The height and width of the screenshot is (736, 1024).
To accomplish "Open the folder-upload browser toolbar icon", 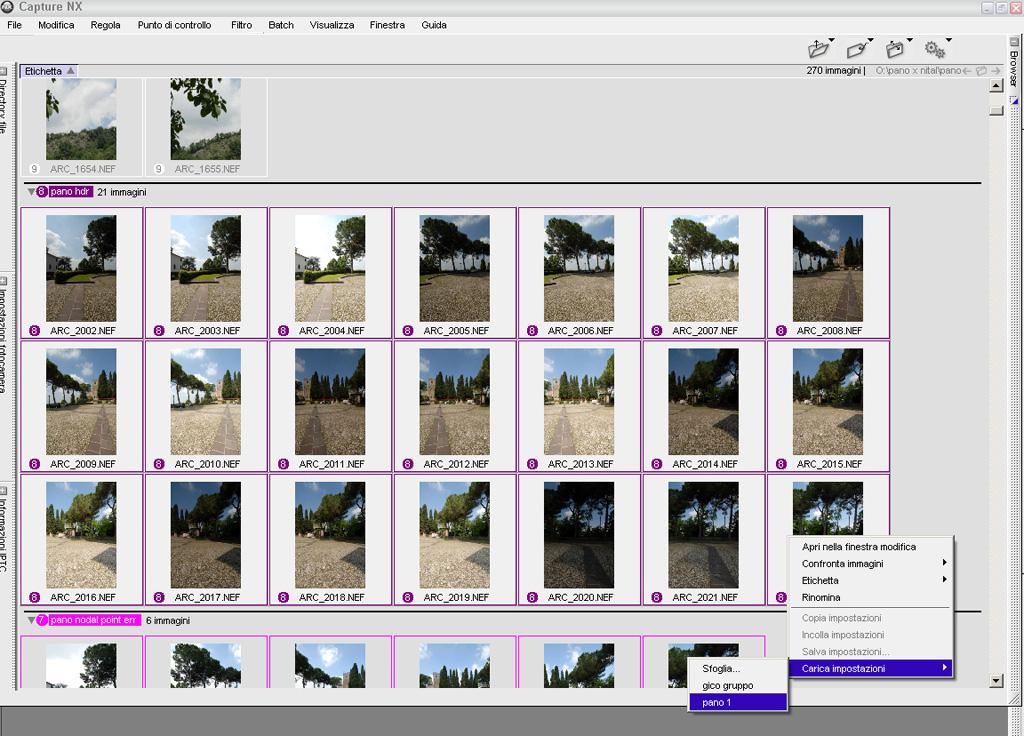I will [x=817, y=49].
